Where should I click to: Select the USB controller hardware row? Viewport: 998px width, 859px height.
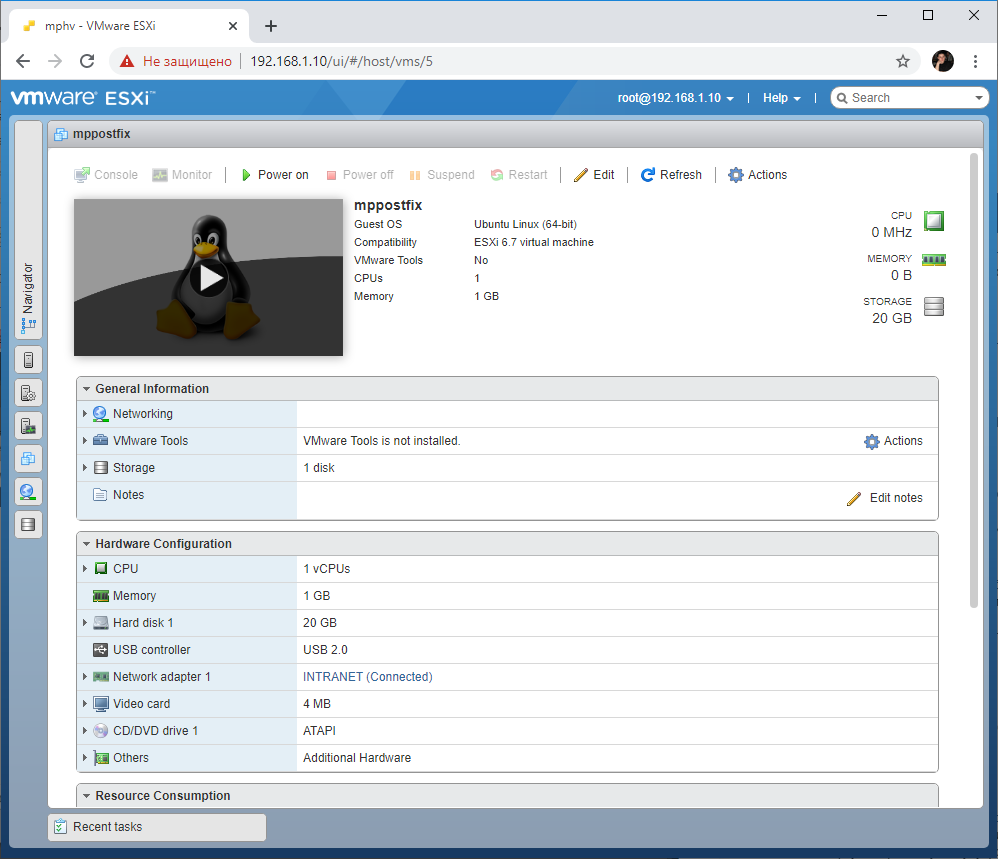pos(507,650)
